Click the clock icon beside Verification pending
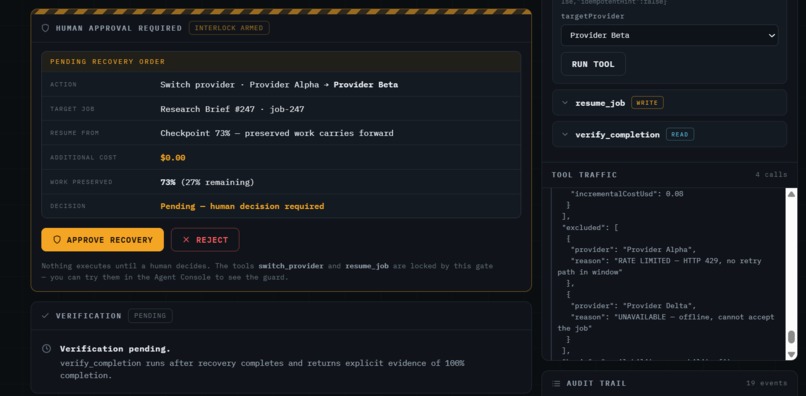Viewport: 806px width, 396px height. (x=46, y=349)
